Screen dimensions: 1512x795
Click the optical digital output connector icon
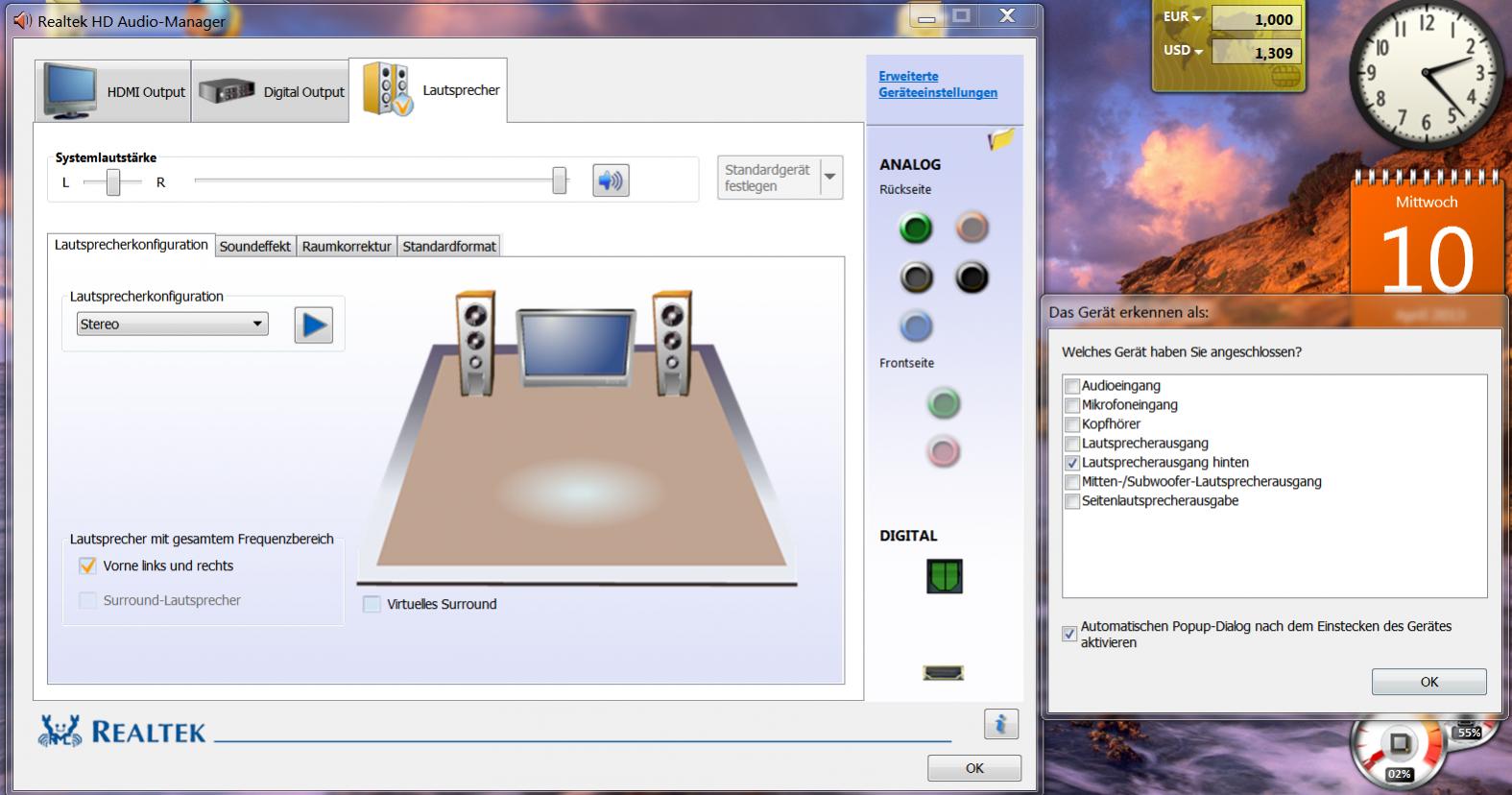pyautogui.click(x=945, y=576)
